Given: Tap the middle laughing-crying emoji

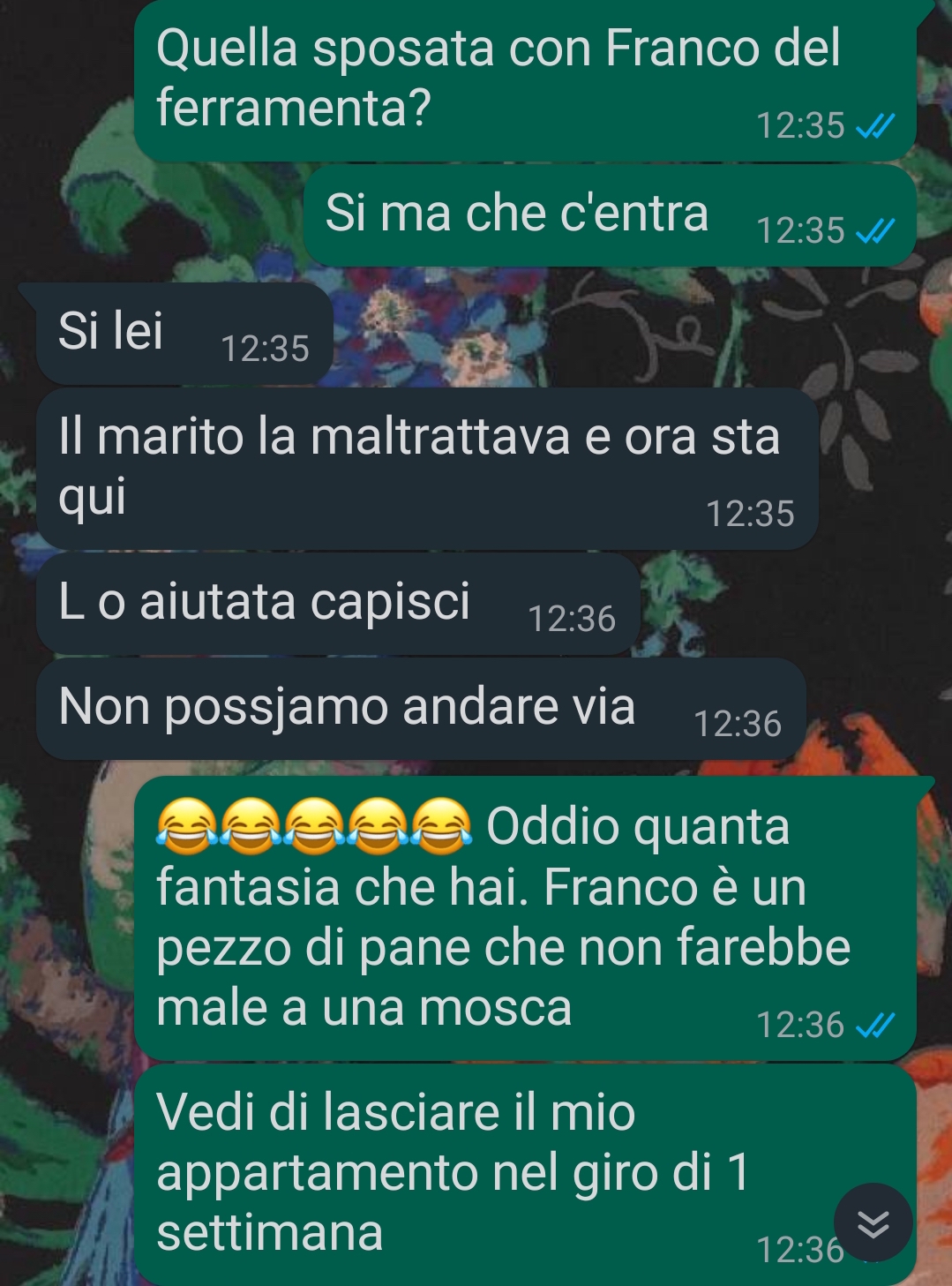Looking at the screenshot, I should pos(314,827).
